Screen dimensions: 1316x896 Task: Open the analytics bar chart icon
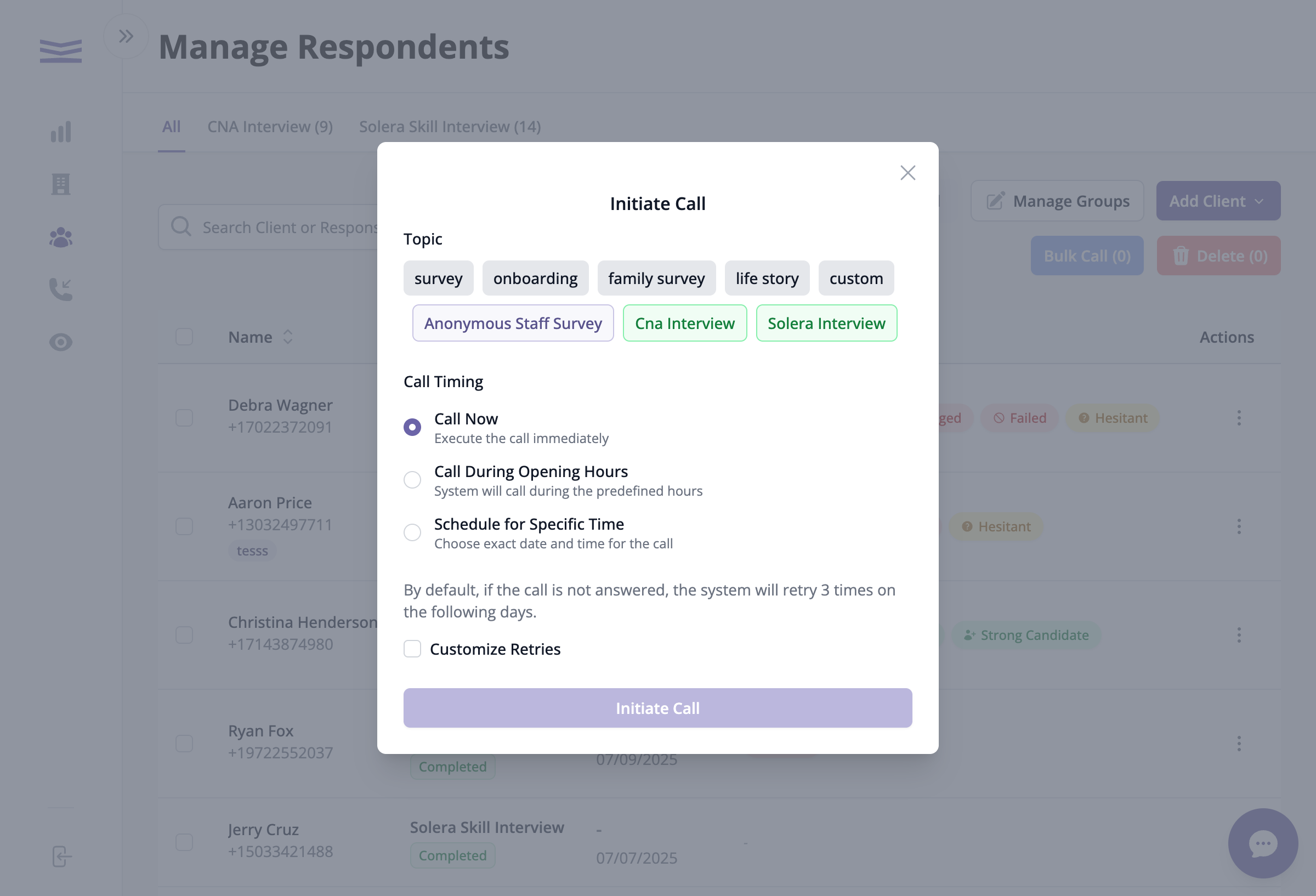click(x=60, y=132)
